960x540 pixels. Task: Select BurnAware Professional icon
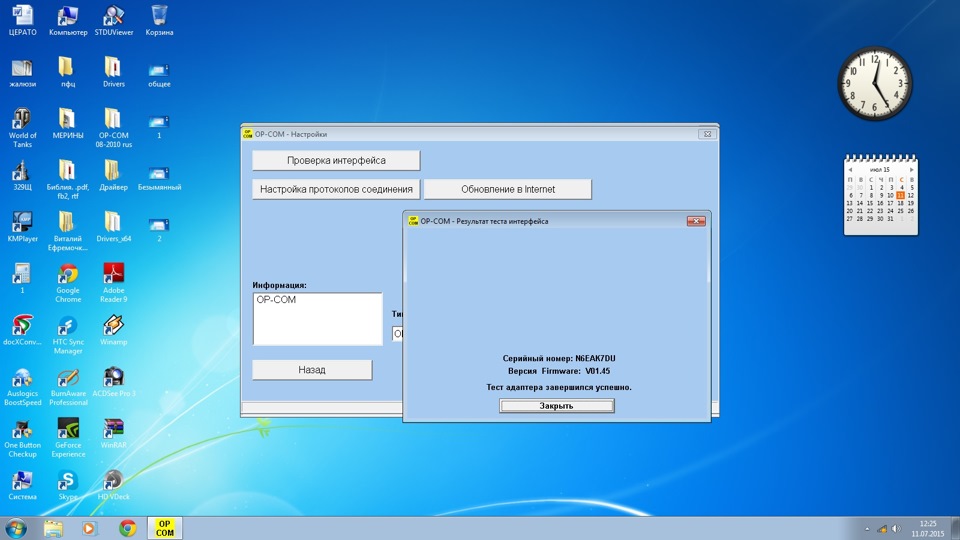pos(68,386)
